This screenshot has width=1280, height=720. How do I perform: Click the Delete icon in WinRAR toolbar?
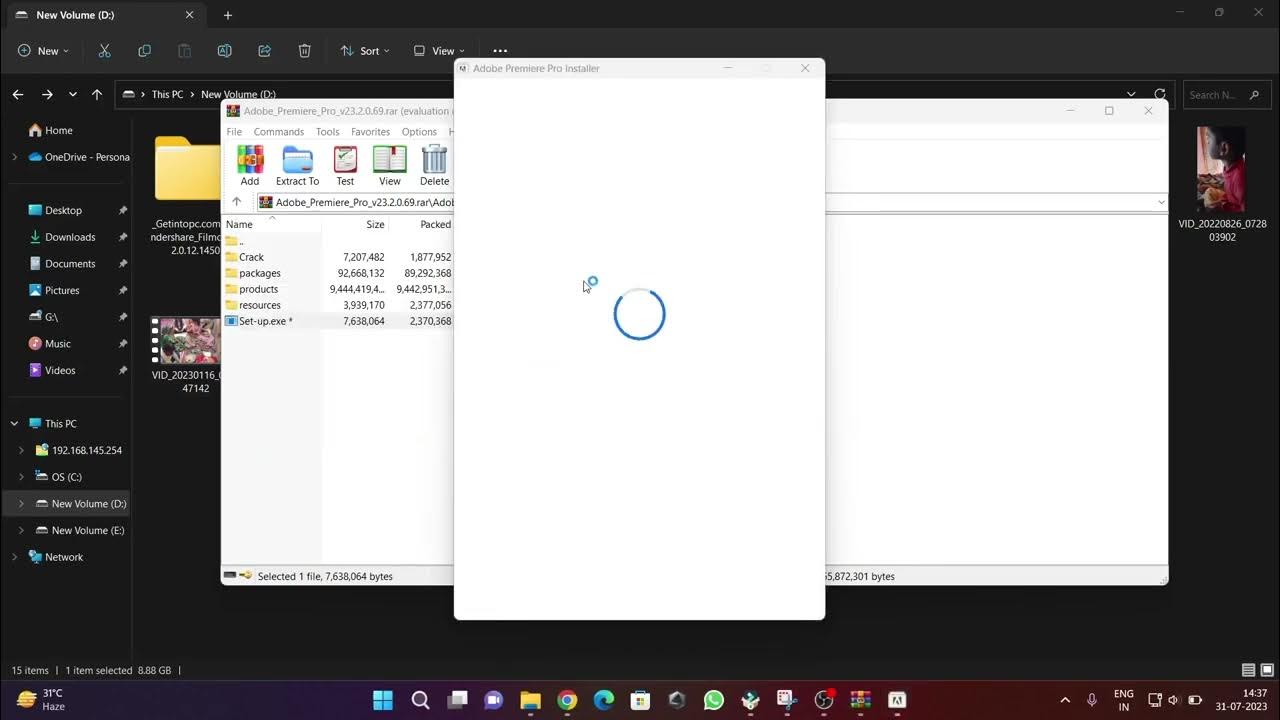(434, 165)
